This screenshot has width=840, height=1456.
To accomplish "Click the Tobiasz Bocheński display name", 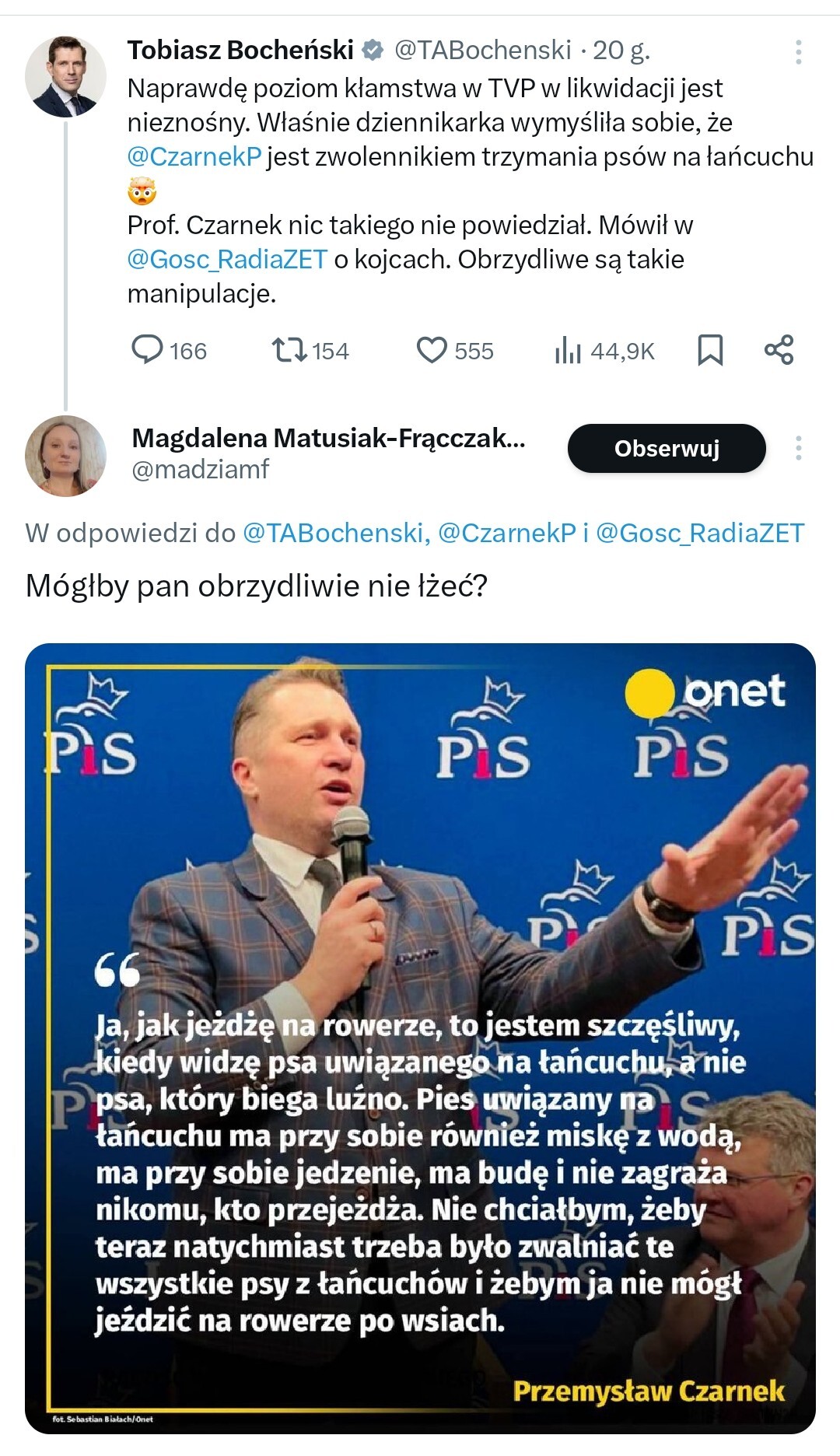I will 240,51.
